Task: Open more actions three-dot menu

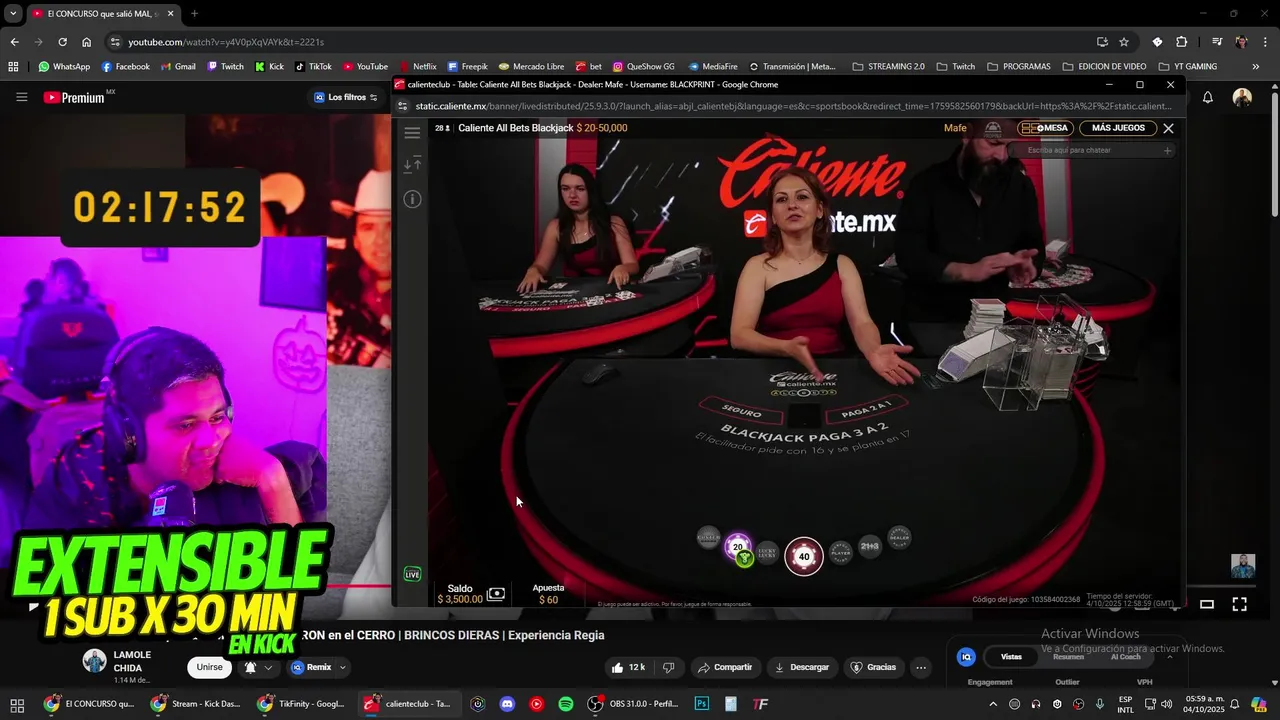Action: [x=921, y=667]
